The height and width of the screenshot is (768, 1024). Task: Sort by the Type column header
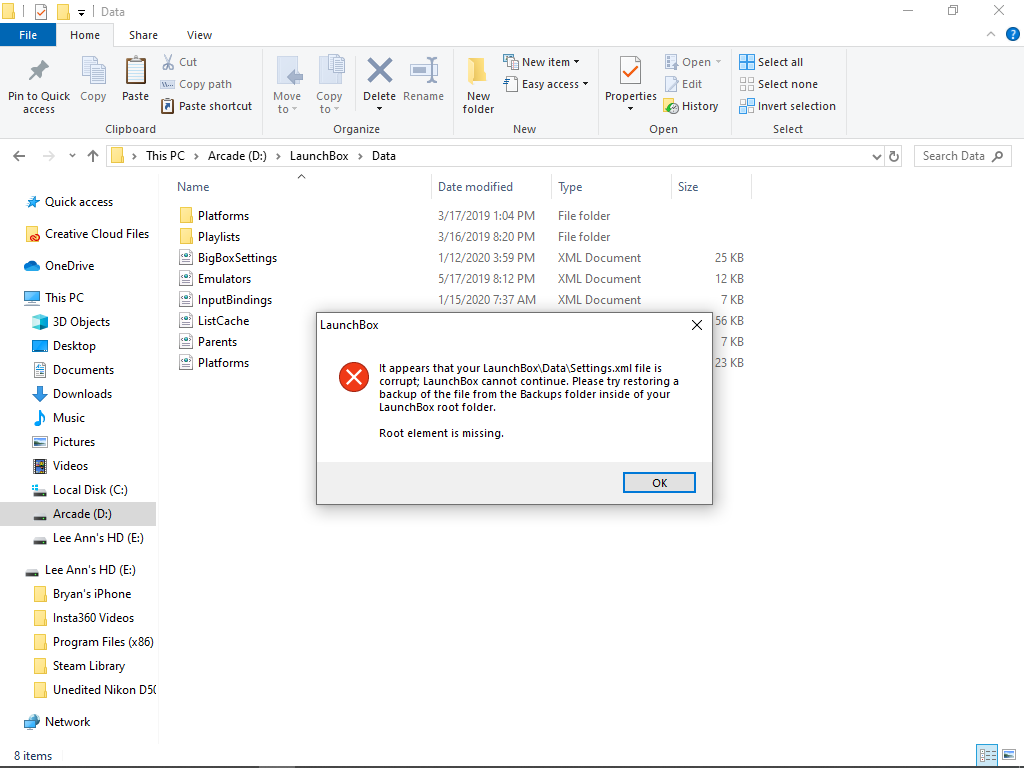(x=570, y=187)
